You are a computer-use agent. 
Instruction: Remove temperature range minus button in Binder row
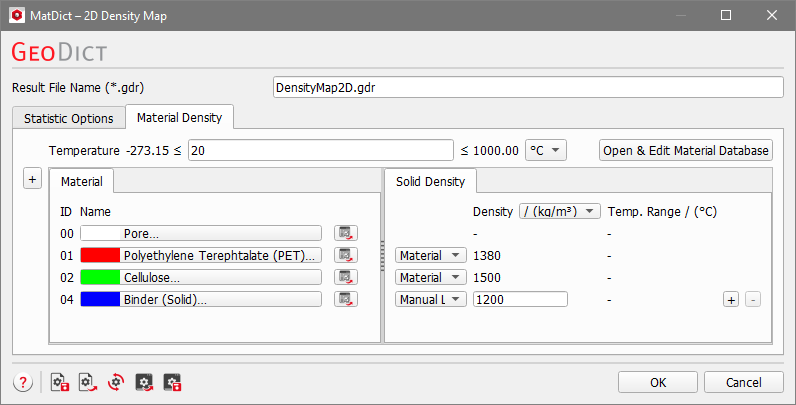point(753,299)
